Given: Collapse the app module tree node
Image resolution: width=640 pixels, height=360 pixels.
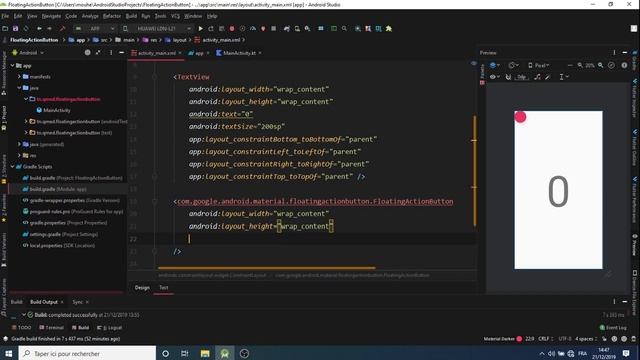Looking at the screenshot, I should tap(13, 65).
